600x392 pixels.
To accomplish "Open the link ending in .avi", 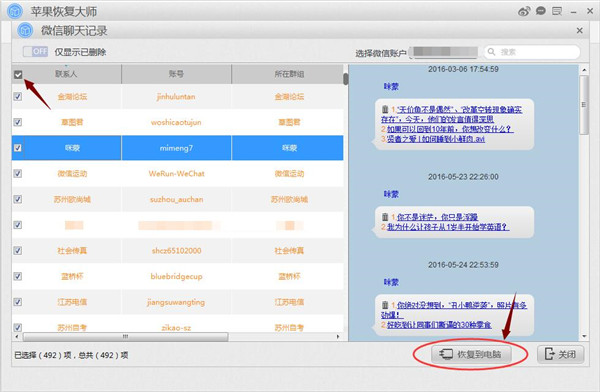I will point(436,139).
